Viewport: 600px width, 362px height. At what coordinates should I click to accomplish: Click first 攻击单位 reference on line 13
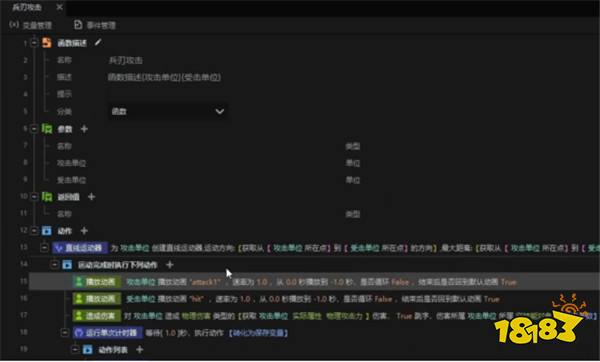tap(135, 248)
